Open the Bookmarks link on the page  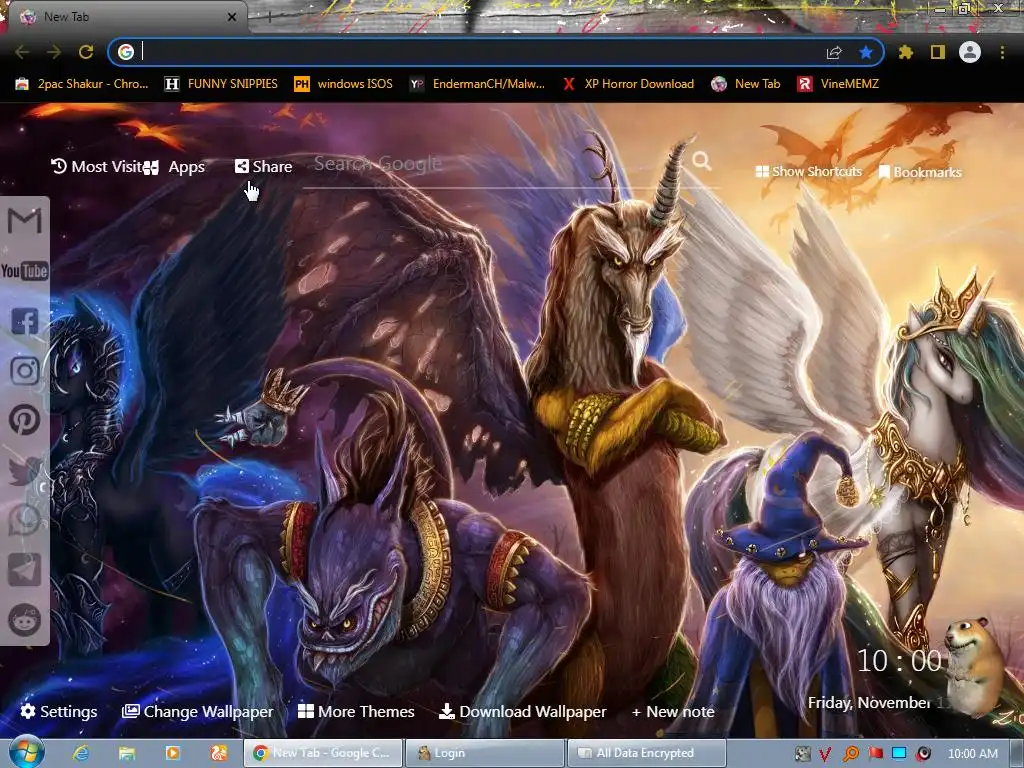tap(920, 172)
